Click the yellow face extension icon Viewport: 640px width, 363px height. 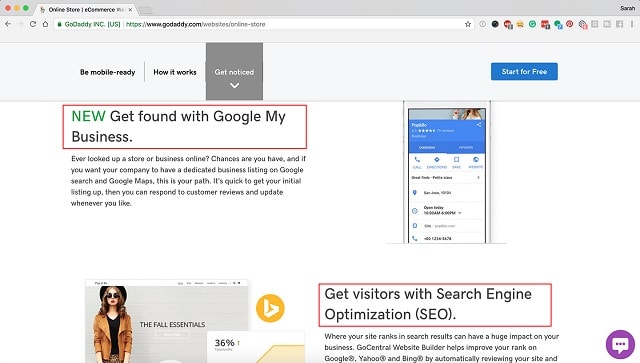[520, 24]
